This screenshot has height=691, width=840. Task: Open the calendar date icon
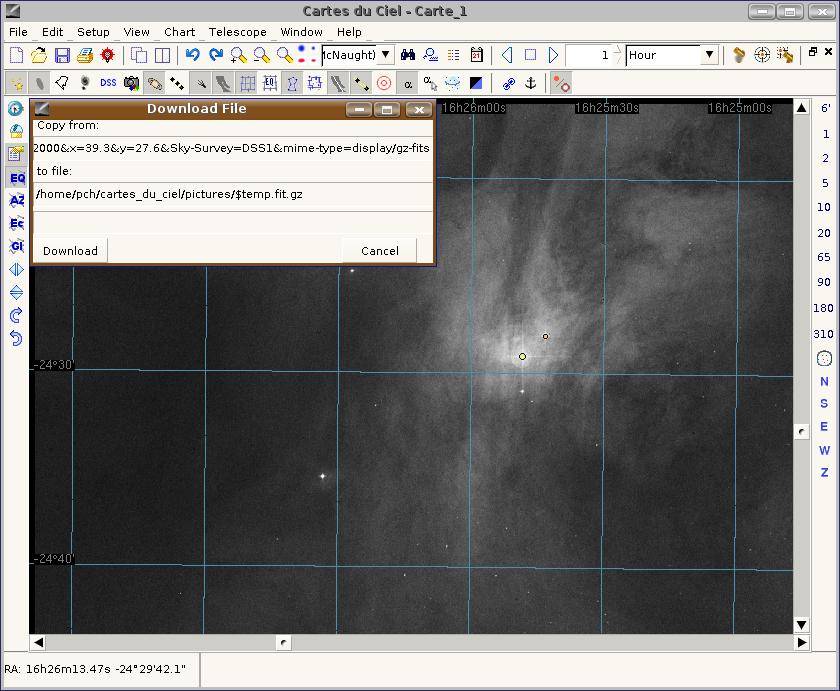point(476,55)
